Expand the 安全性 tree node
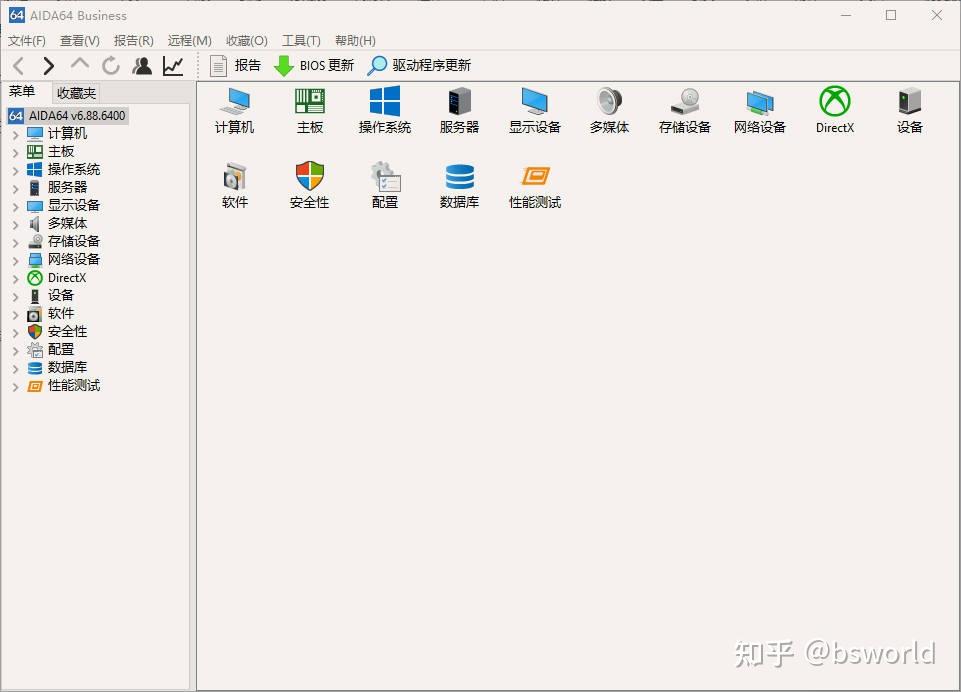 (x=16, y=332)
